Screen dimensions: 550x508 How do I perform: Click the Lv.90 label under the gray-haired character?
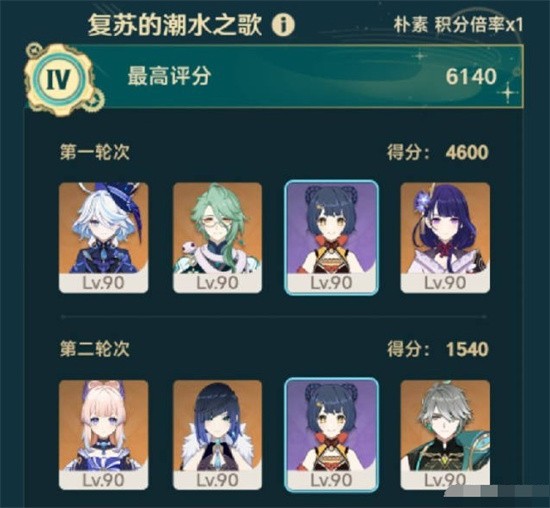tap(445, 480)
